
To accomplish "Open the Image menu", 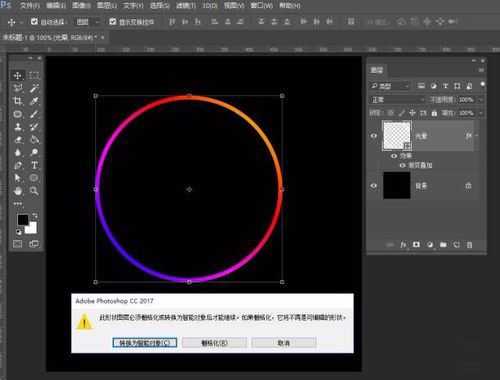I will click(81, 5).
